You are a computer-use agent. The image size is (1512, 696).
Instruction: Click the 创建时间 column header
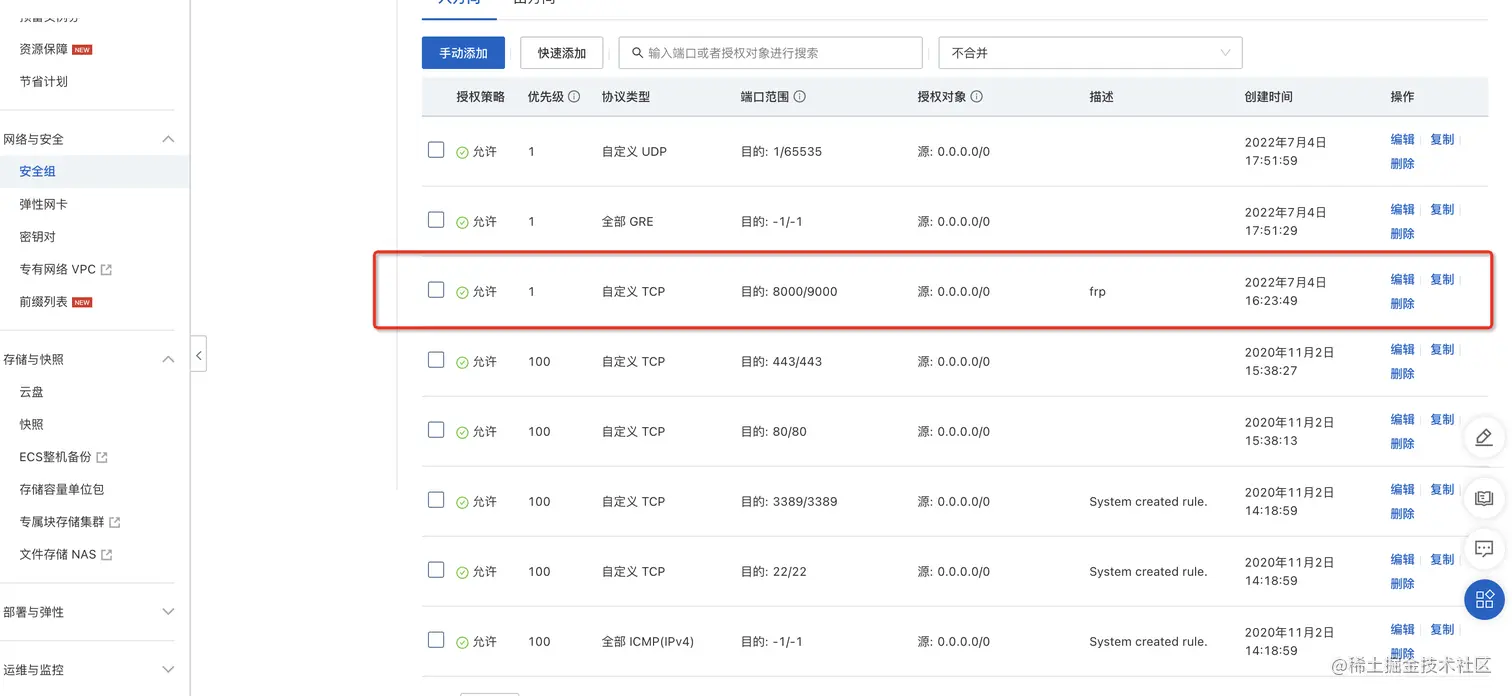pyautogui.click(x=1268, y=97)
